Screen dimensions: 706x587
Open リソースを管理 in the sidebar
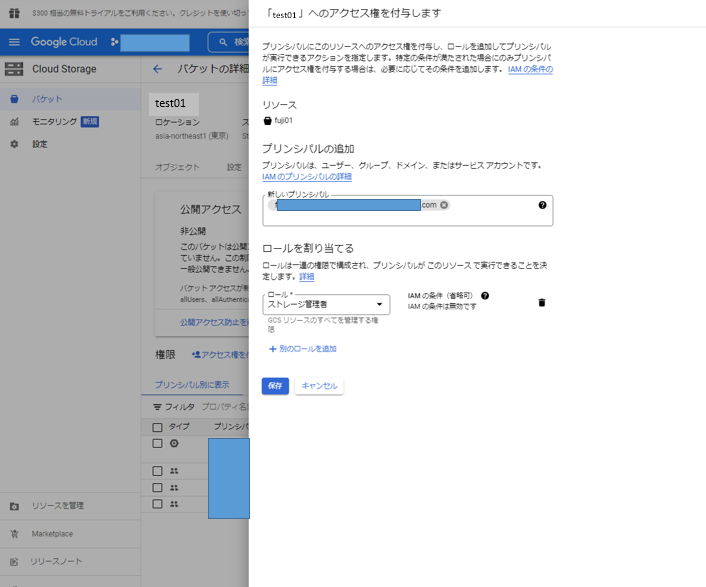[58, 506]
